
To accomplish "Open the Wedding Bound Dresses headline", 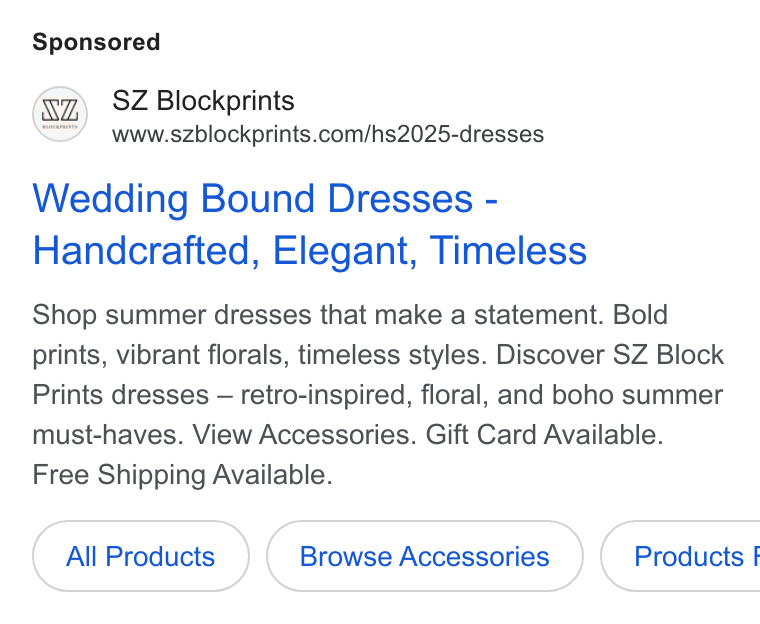I will [265, 198].
